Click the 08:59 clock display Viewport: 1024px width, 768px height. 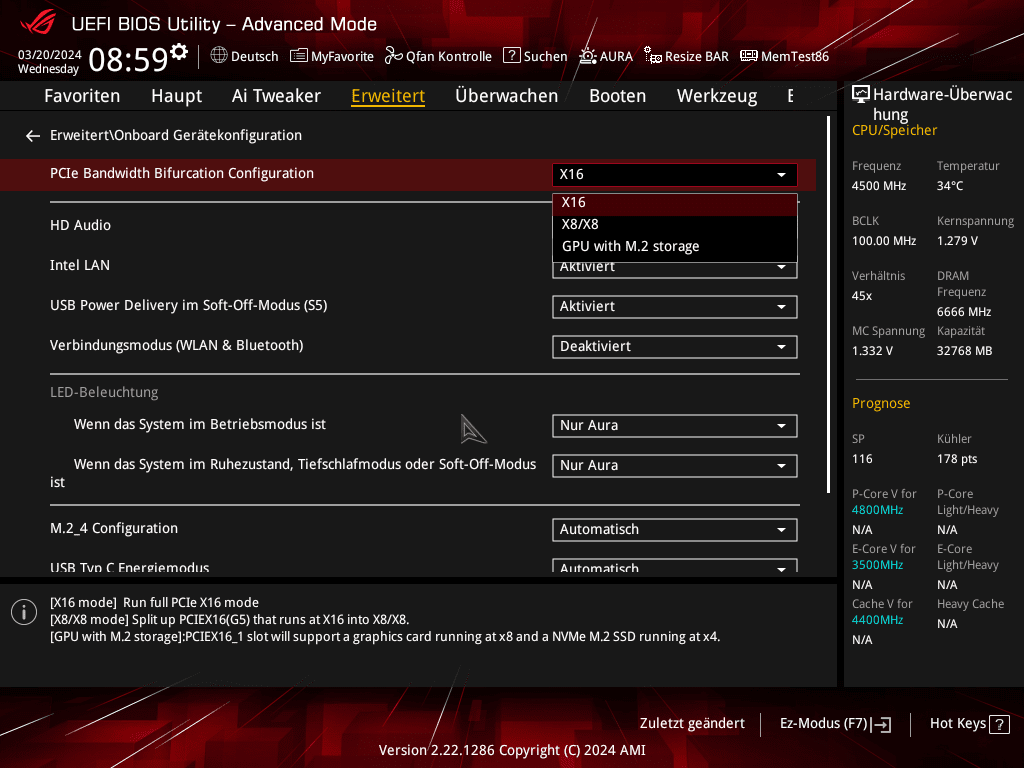point(128,59)
